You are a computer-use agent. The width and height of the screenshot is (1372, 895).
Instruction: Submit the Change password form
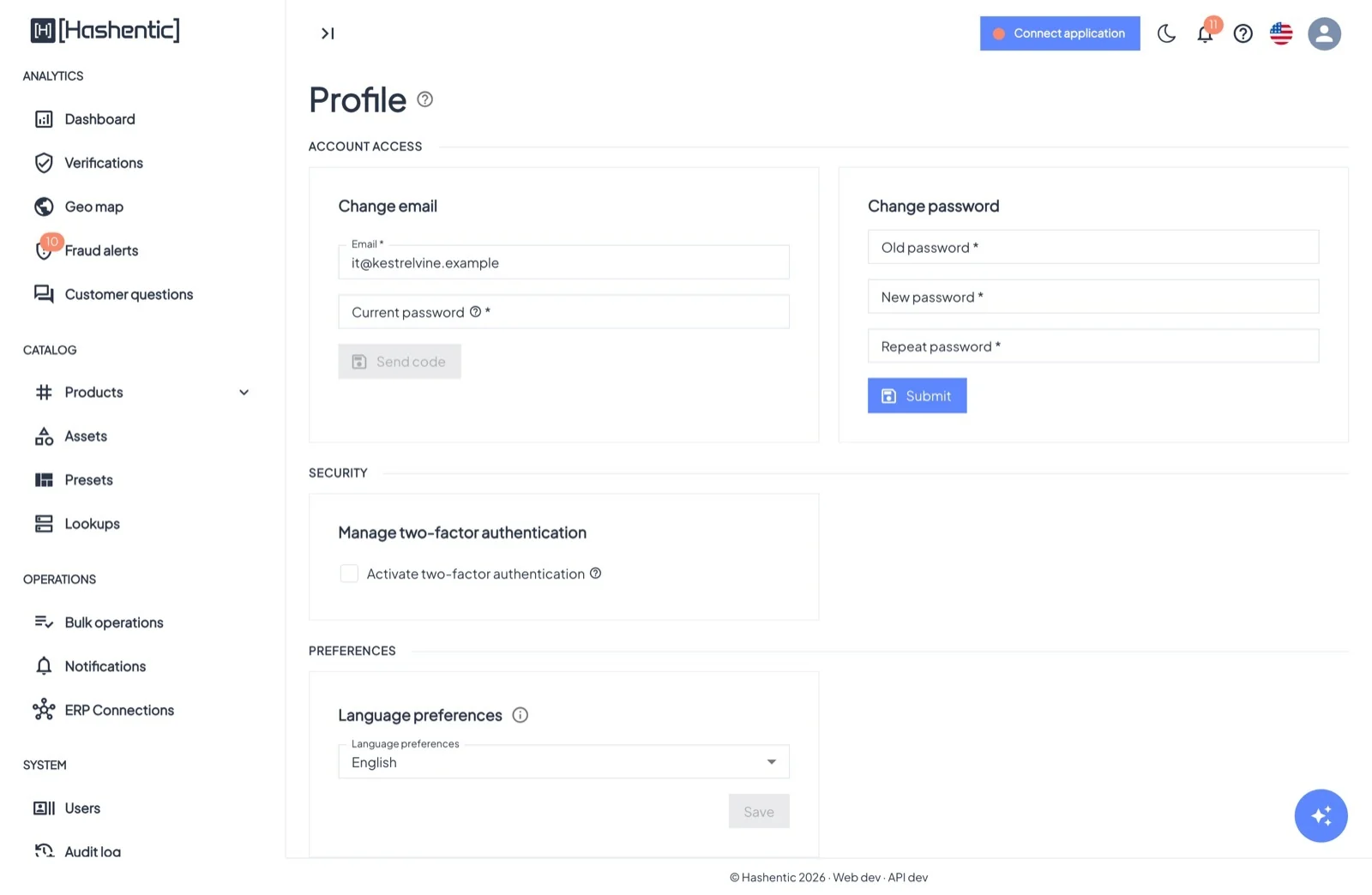(917, 395)
